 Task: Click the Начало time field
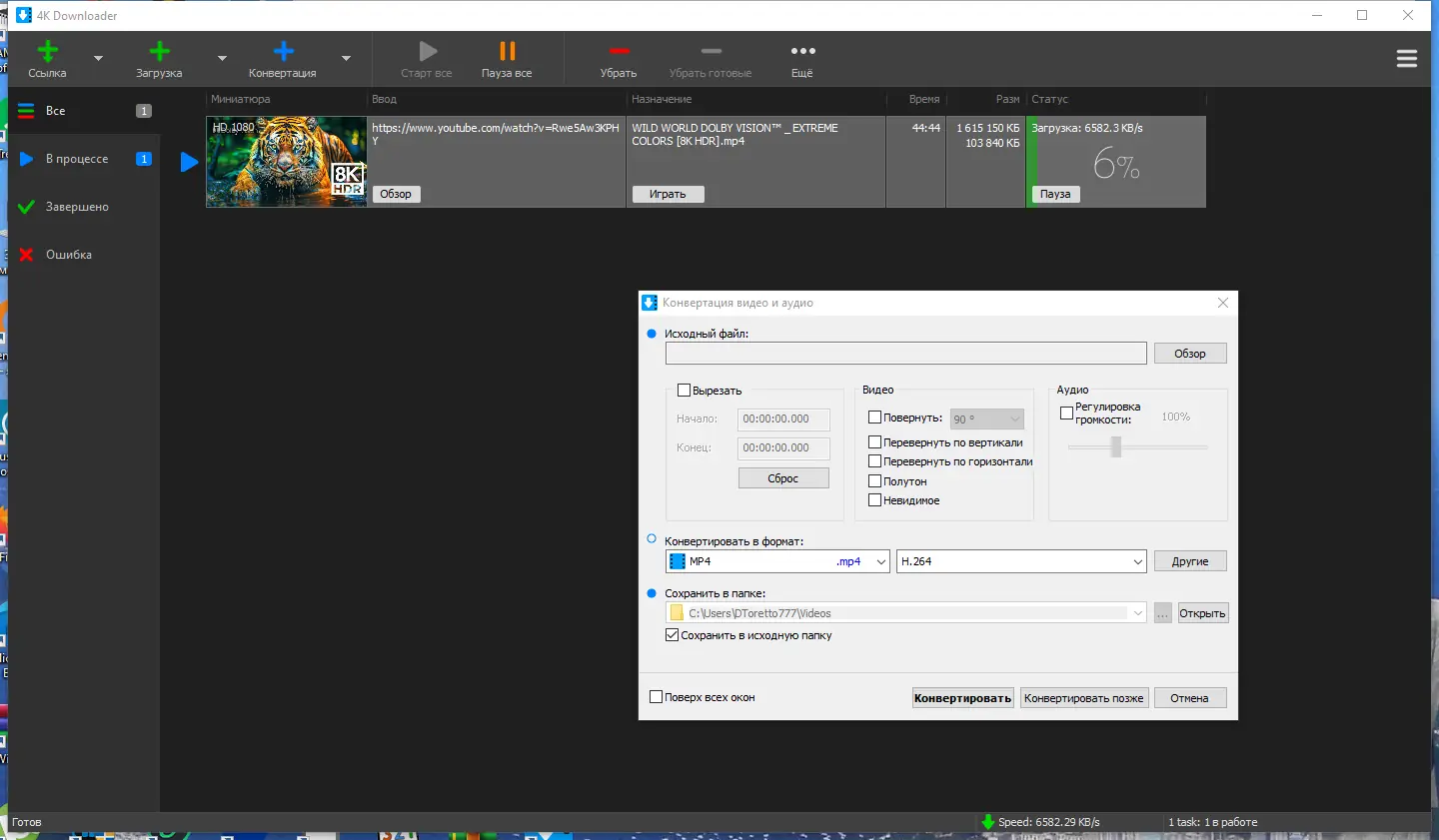click(x=783, y=420)
